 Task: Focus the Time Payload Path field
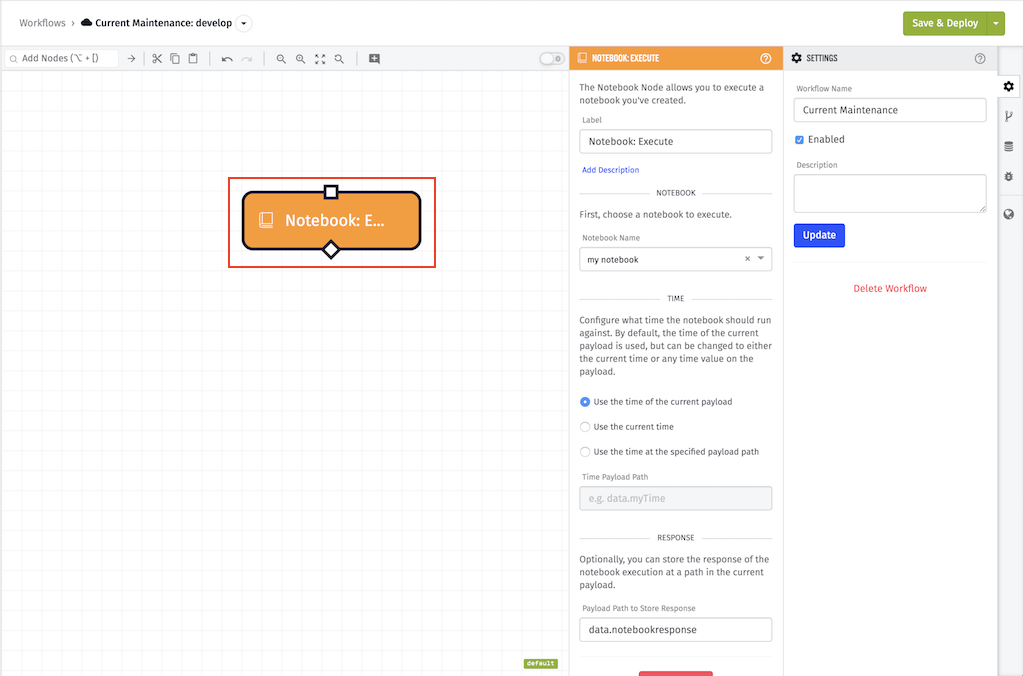675,499
